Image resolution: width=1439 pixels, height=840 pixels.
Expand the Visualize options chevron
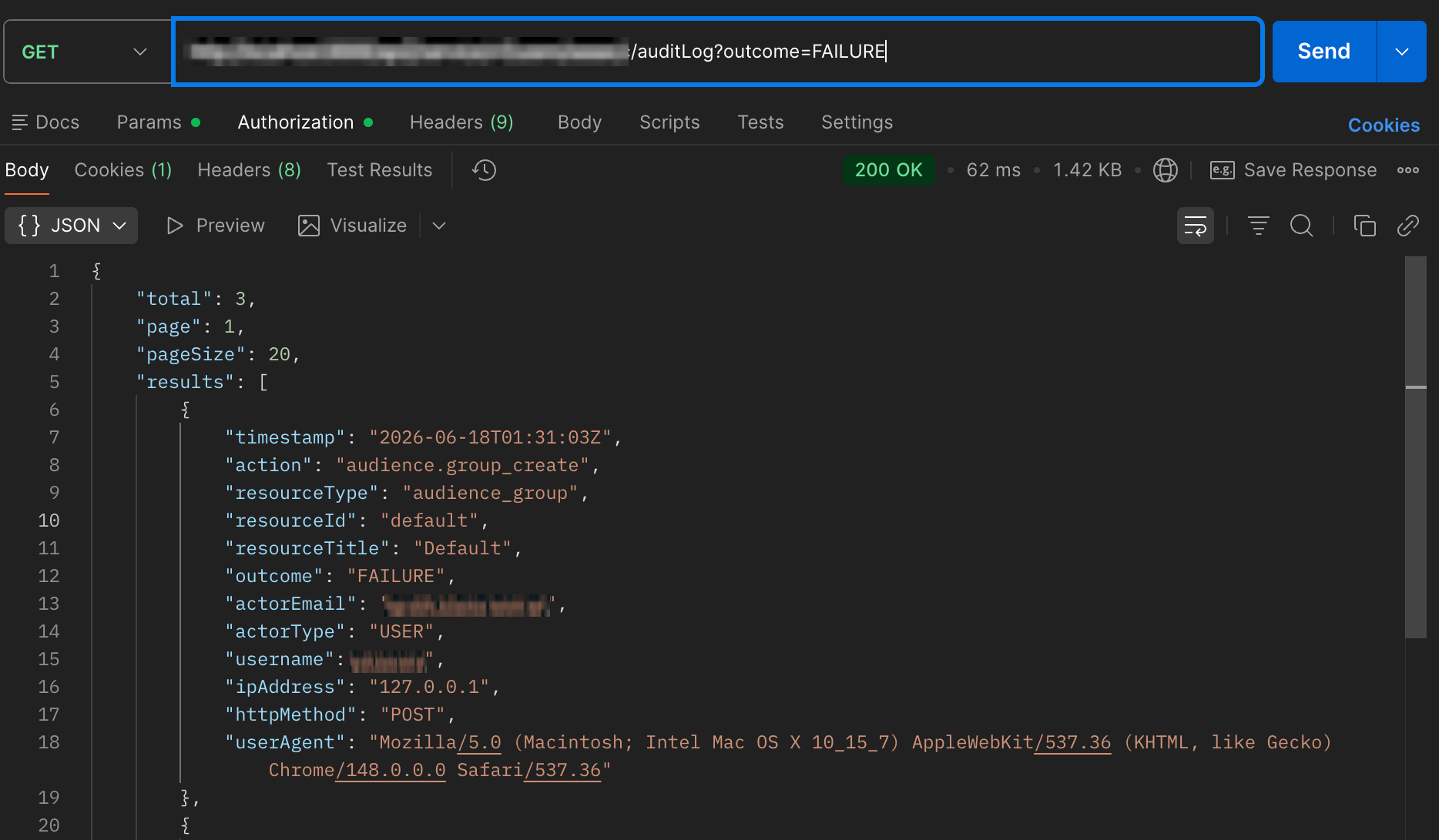pyautogui.click(x=439, y=226)
